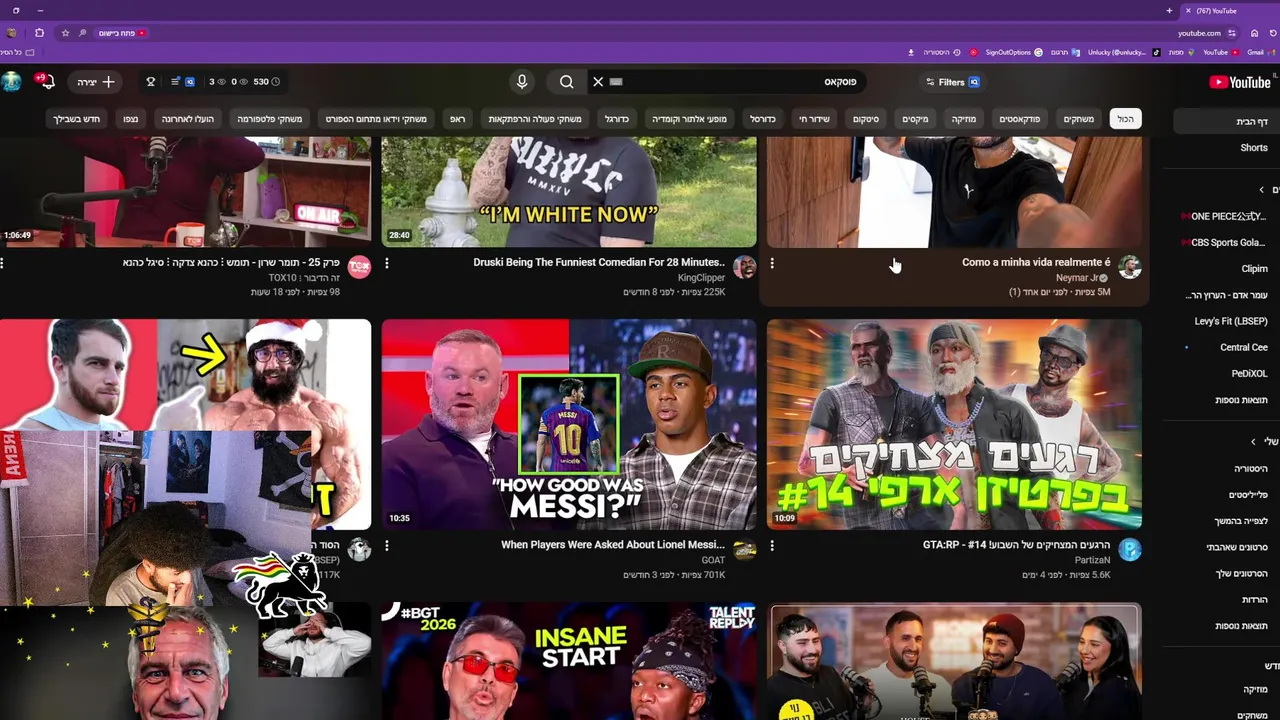1280x720 pixels.
Task: Expand תוצאות נוספות under הורדות
Action: pyautogui.click(x=1241, y=626)
